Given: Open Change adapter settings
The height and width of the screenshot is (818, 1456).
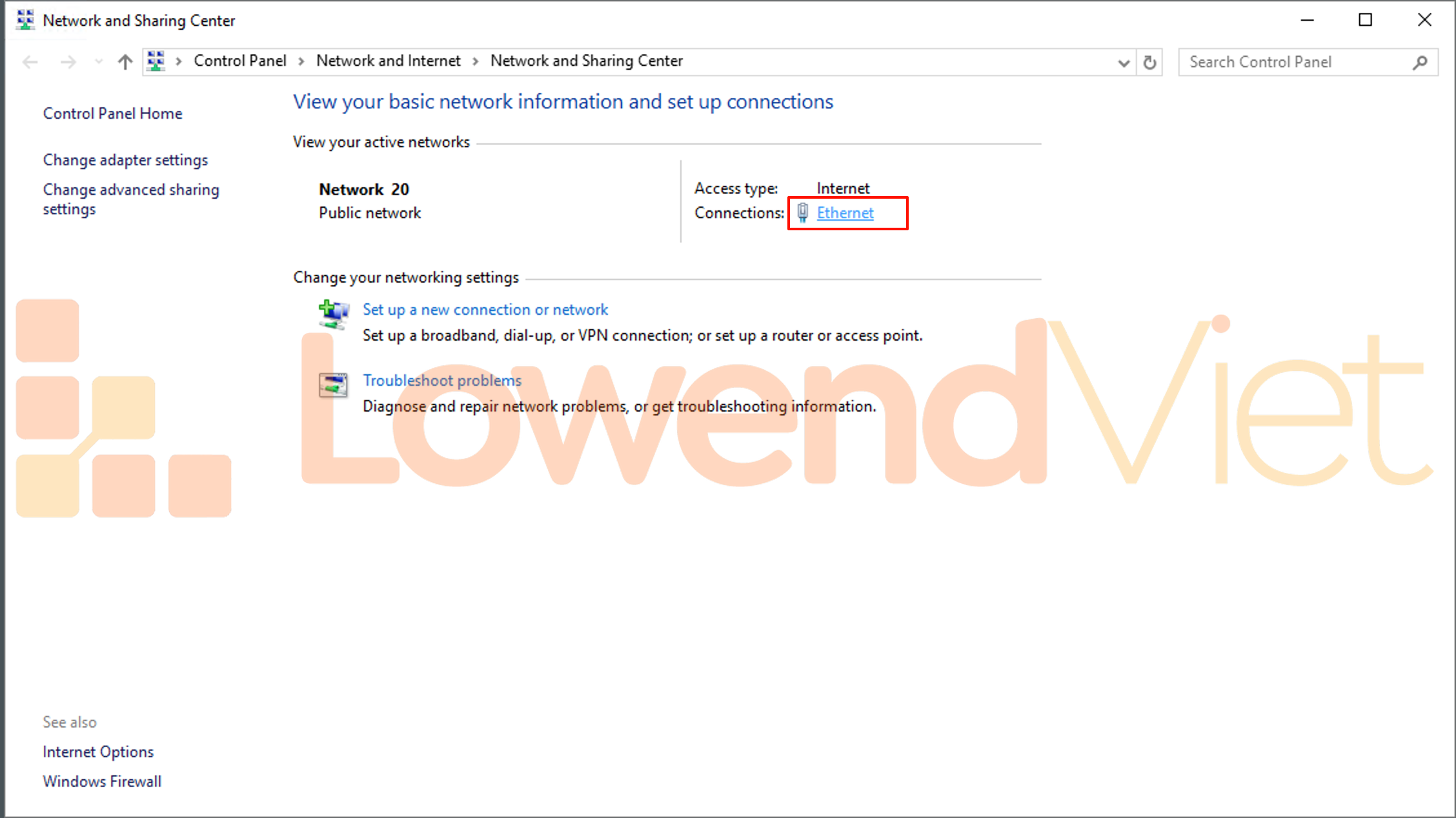Looking at the screenshot, I should [125, 160].
